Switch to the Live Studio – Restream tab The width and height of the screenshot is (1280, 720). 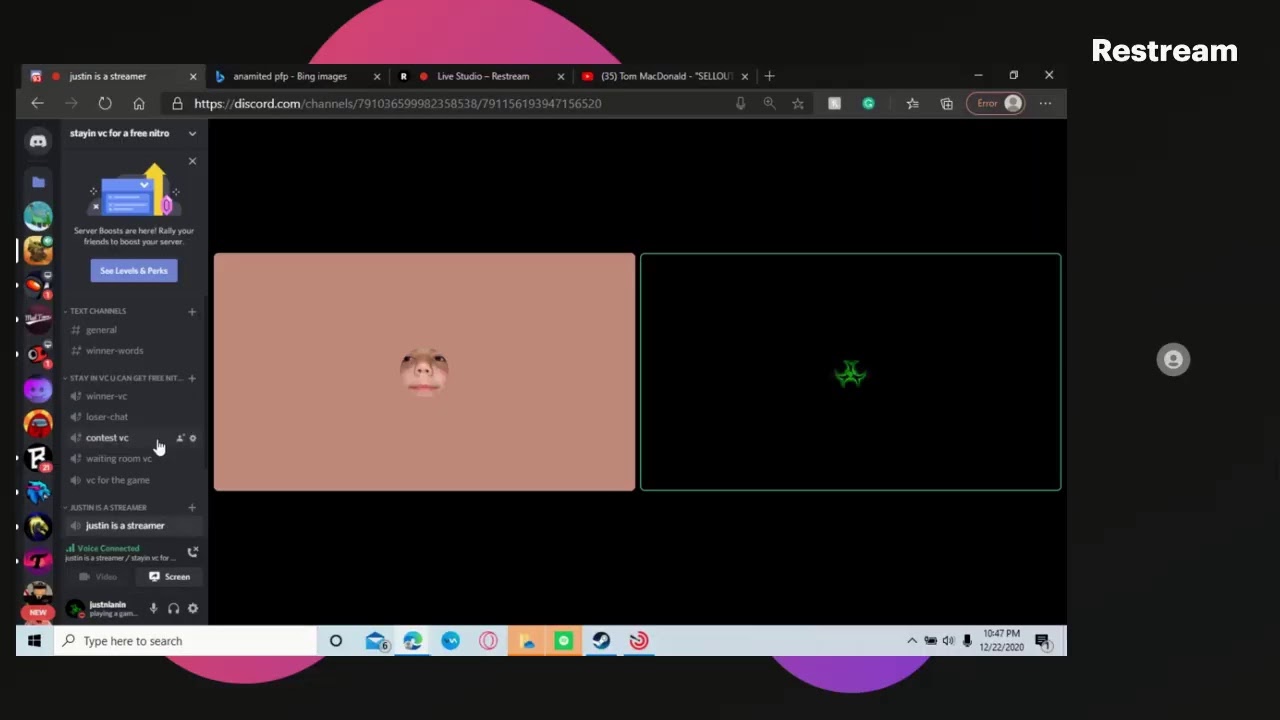483,76
